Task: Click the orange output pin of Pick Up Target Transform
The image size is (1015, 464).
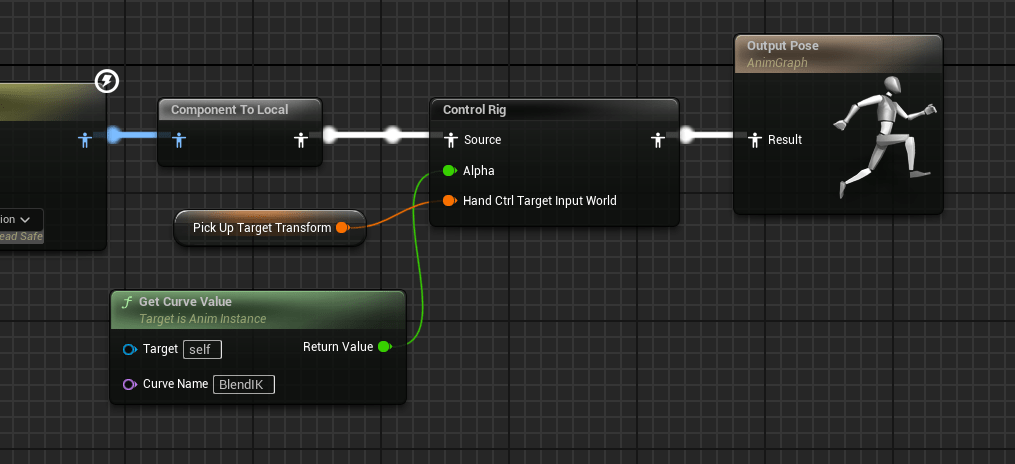Action: pyautogui.click(x=342, y=228)
